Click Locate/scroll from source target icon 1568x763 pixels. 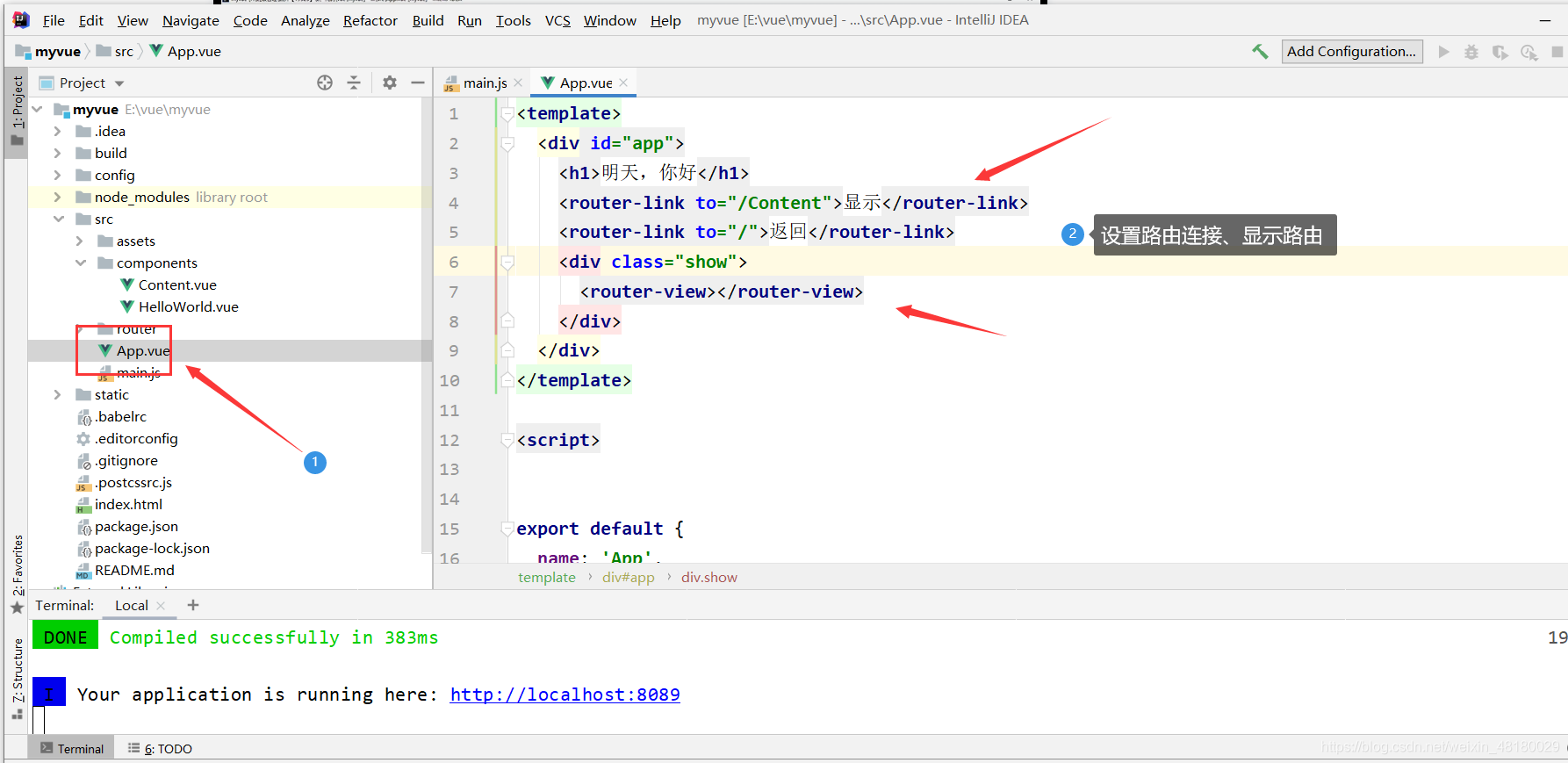325,83
